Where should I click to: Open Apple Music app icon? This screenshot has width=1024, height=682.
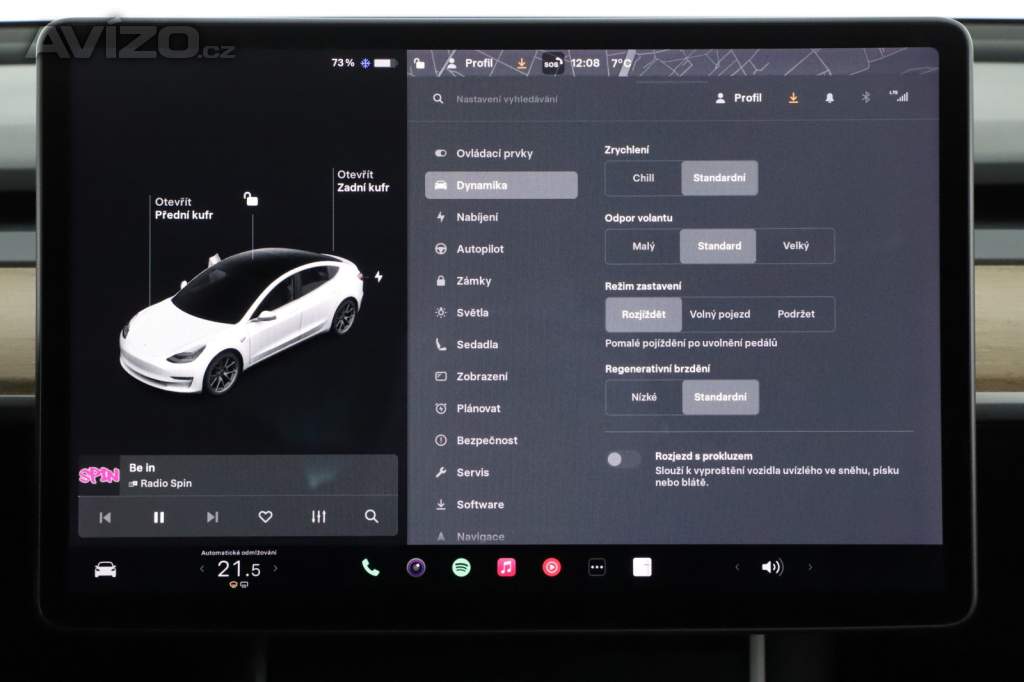coord(507,568)
